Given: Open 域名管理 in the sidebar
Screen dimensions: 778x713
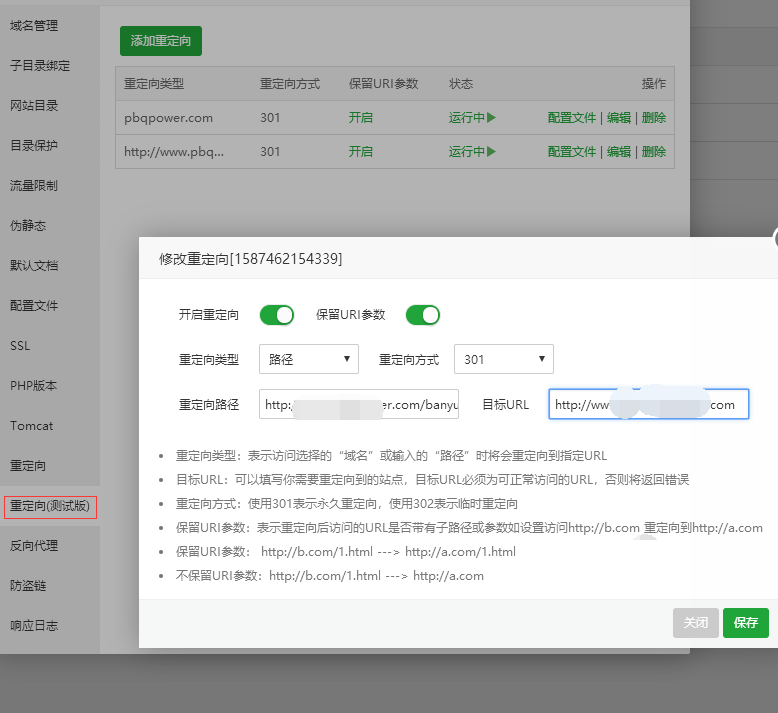Looking at the screenshot, I should point(34,26).
